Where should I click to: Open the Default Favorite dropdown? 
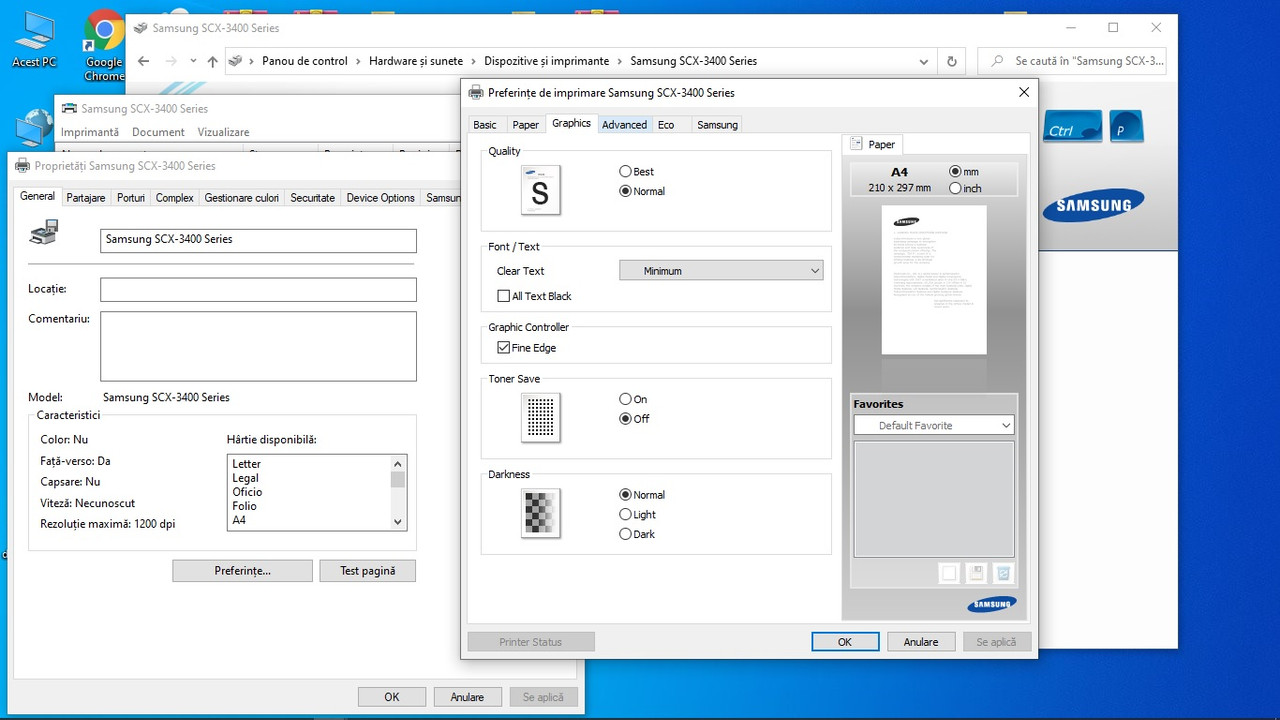pos(934,425)
